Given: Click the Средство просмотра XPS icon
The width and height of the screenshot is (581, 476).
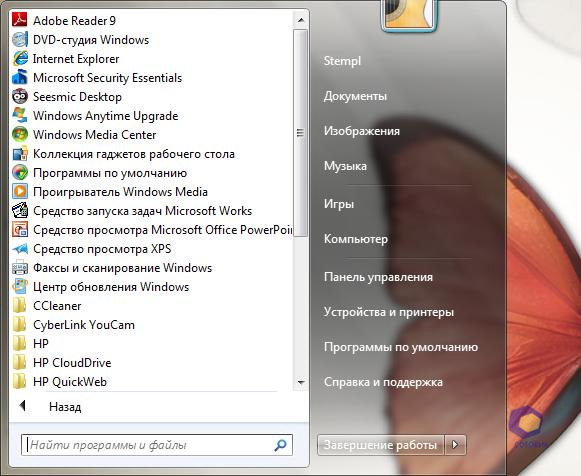Looking at the screenshot, I should click(x=20, y=249).
